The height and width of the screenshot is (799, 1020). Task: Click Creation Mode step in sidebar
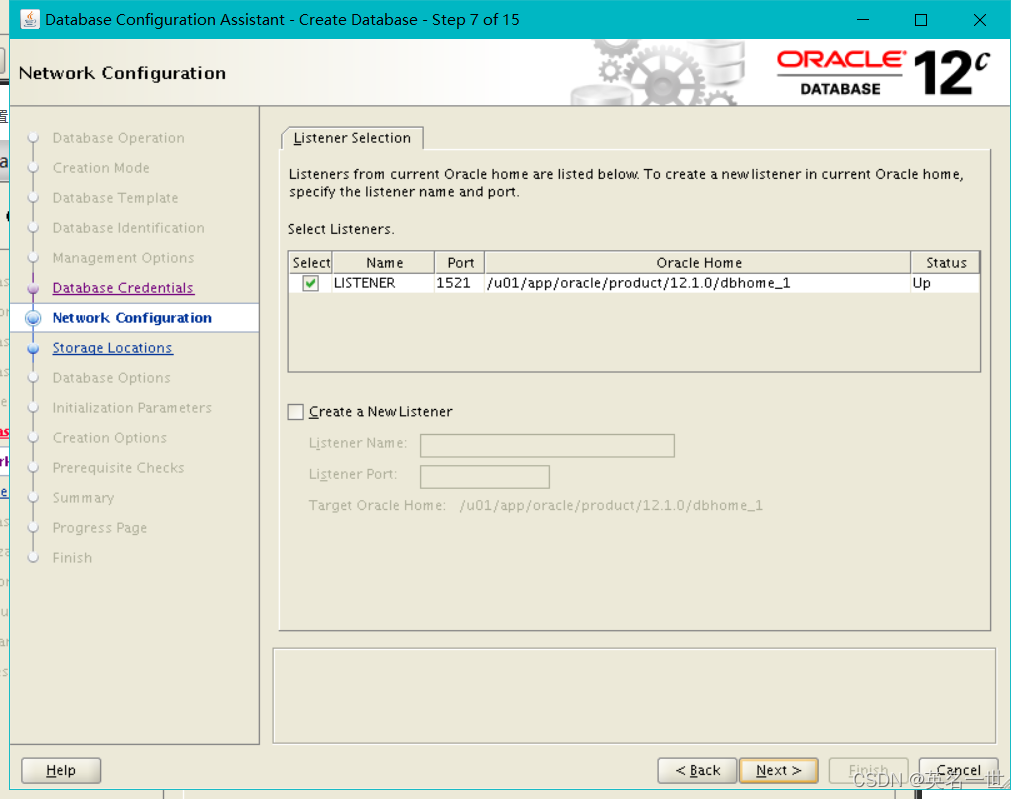pyautogui.click(x=101, y=168)
